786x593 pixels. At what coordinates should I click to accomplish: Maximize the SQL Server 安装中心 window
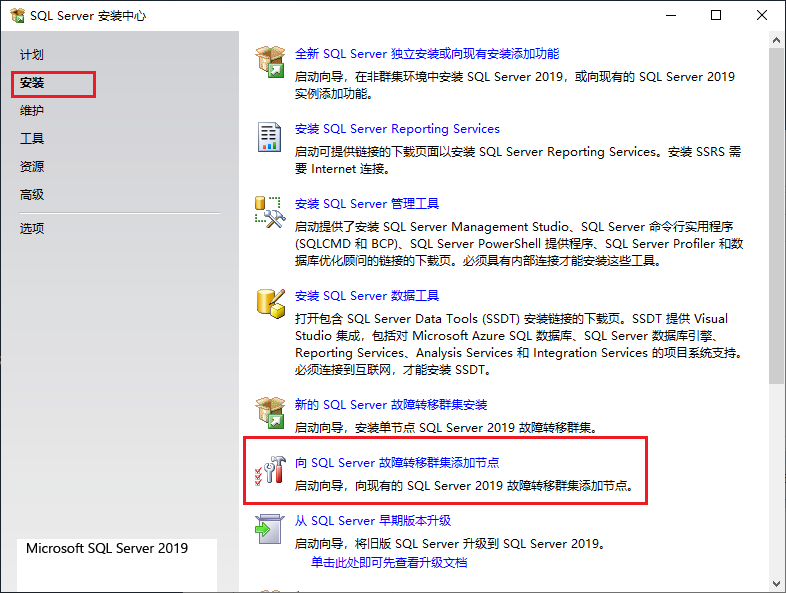click(716, 16)
